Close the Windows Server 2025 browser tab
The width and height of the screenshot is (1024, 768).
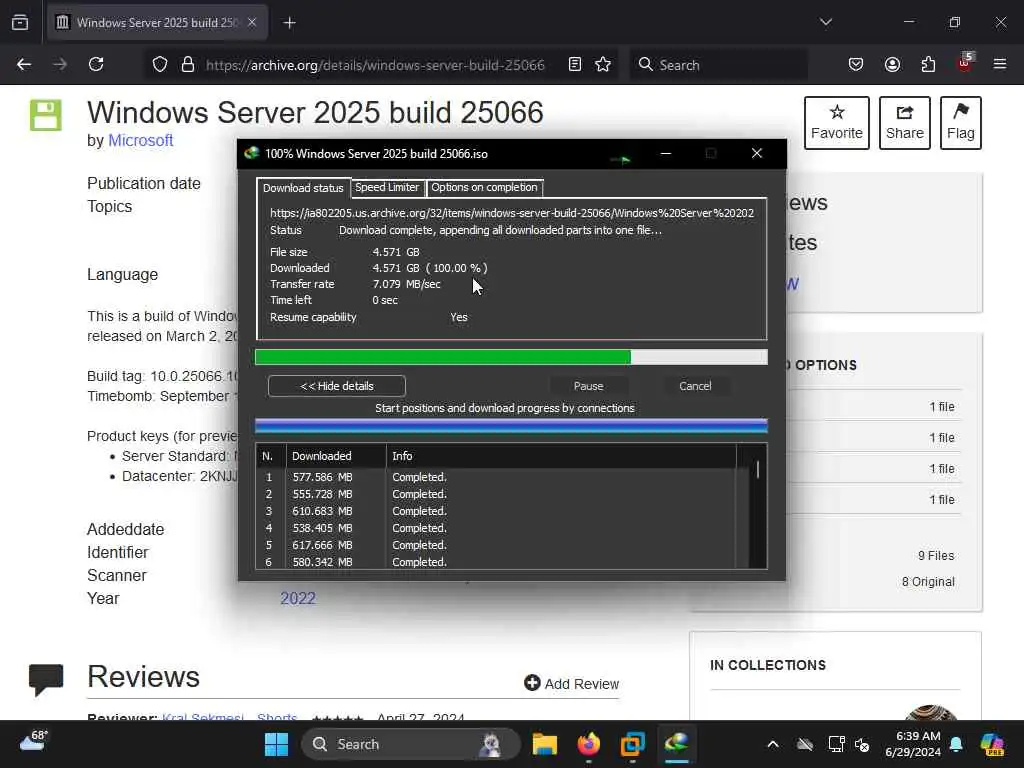[252, 22]
